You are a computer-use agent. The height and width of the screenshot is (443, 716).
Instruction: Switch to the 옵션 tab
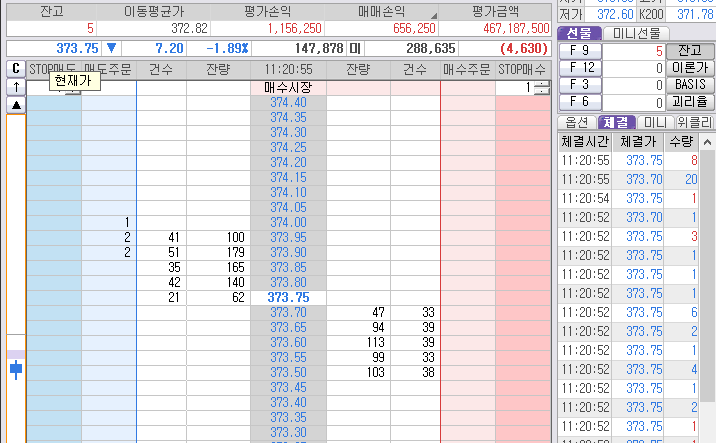(x=577, y=122)
